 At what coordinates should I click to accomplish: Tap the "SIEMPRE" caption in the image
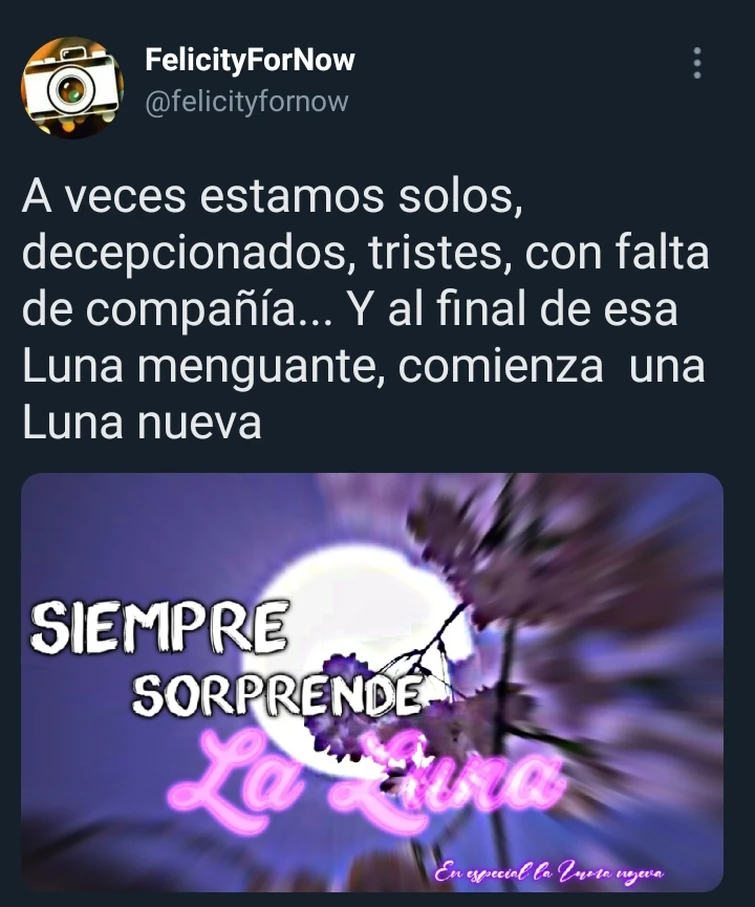coord(159,626)
